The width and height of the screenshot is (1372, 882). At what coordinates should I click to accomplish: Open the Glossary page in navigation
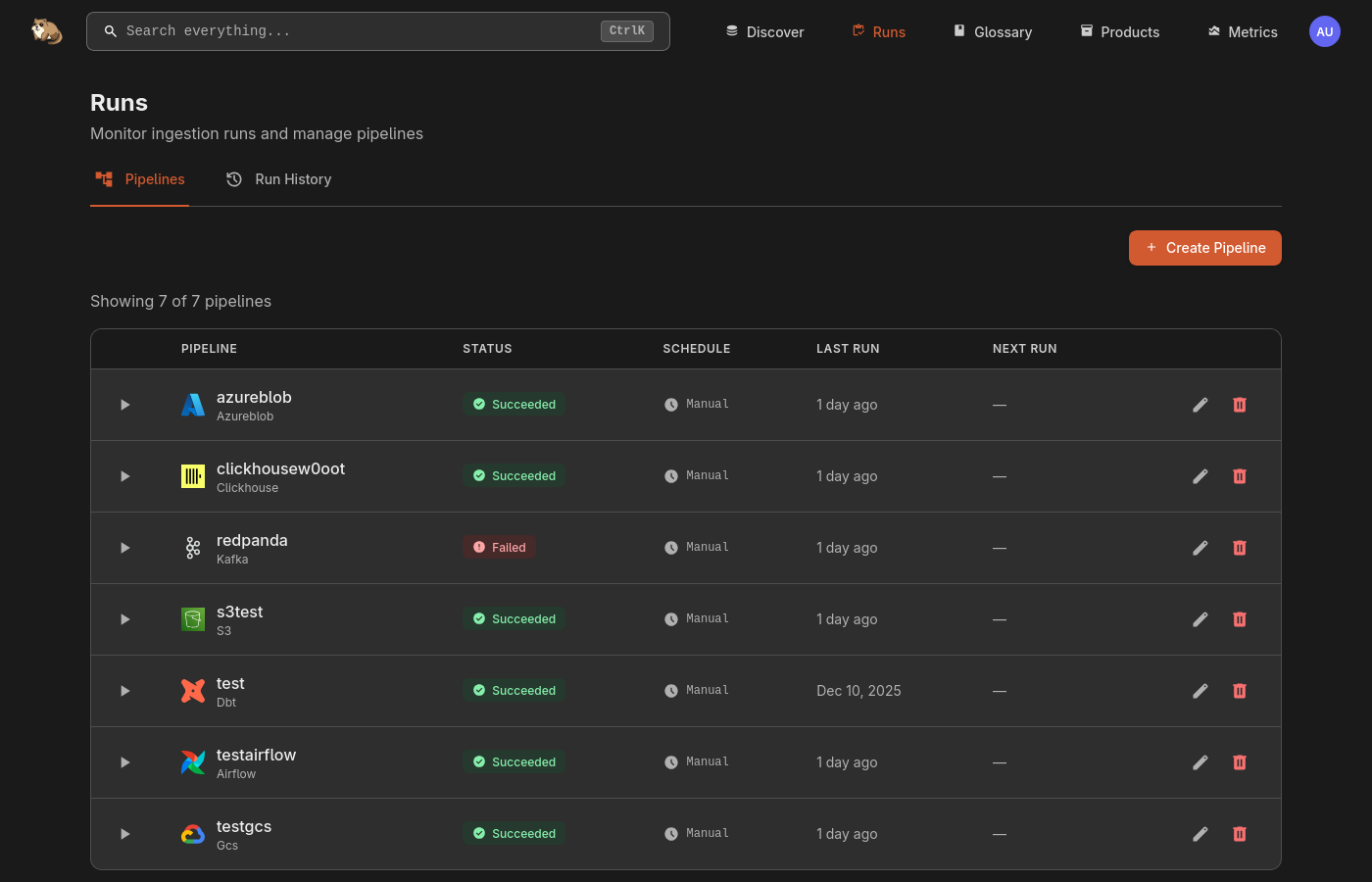click(992, 32)
